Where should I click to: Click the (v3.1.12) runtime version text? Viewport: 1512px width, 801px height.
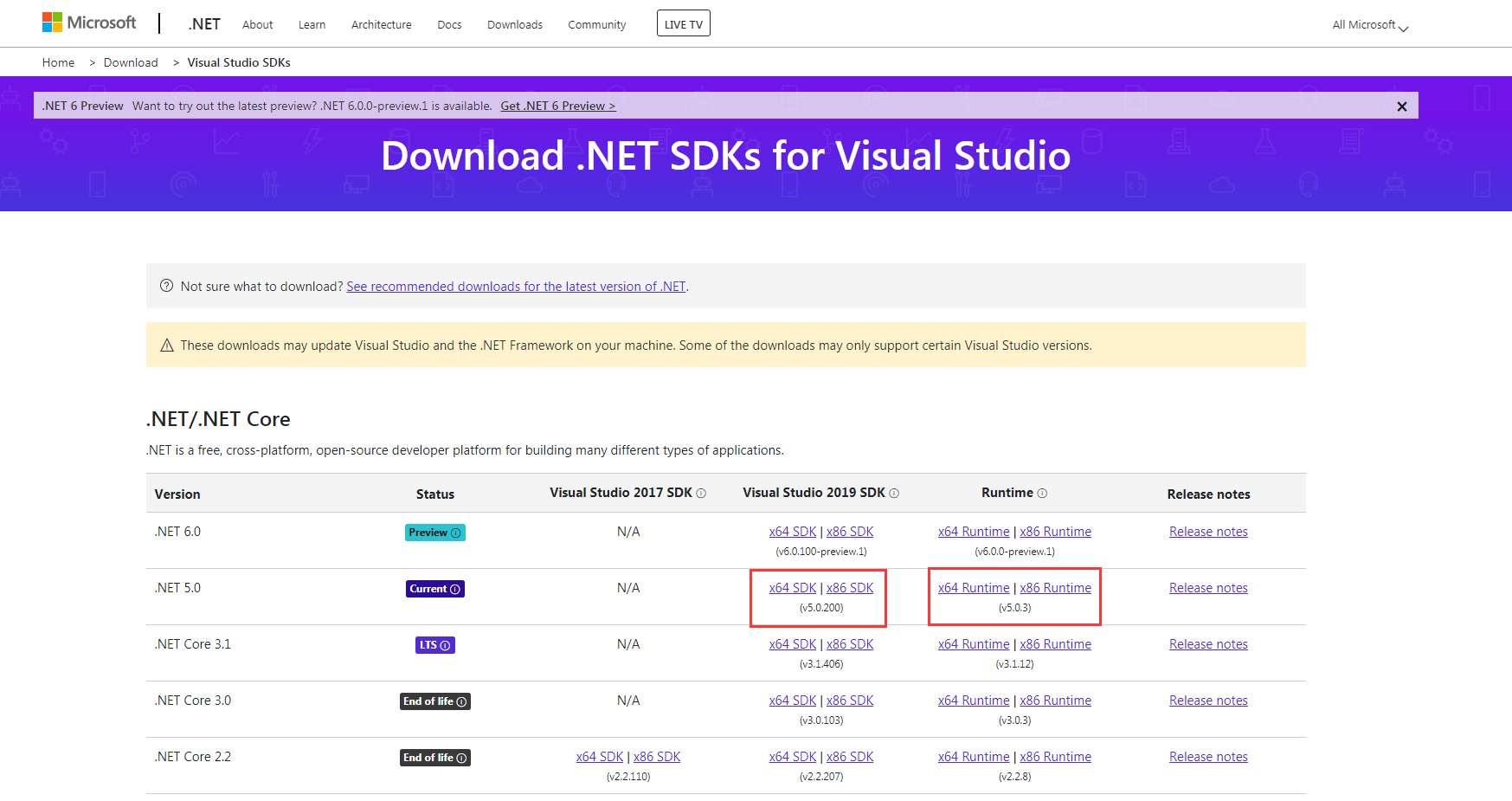click(1014, 664)
